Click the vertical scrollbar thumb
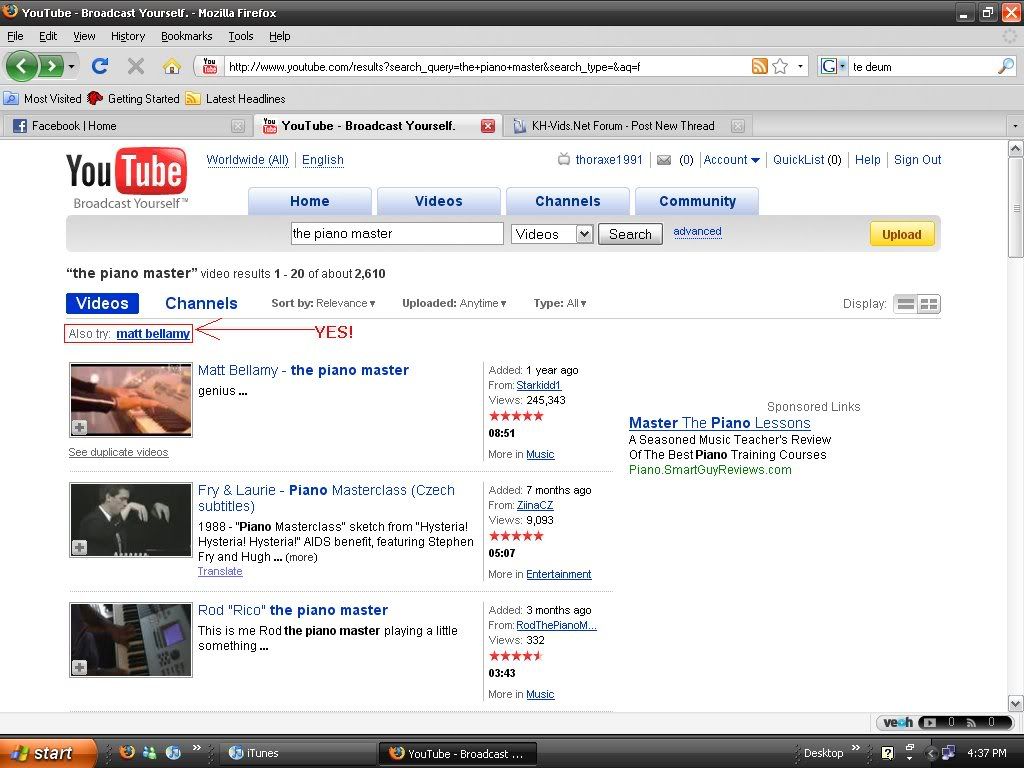 point(1016,208)
